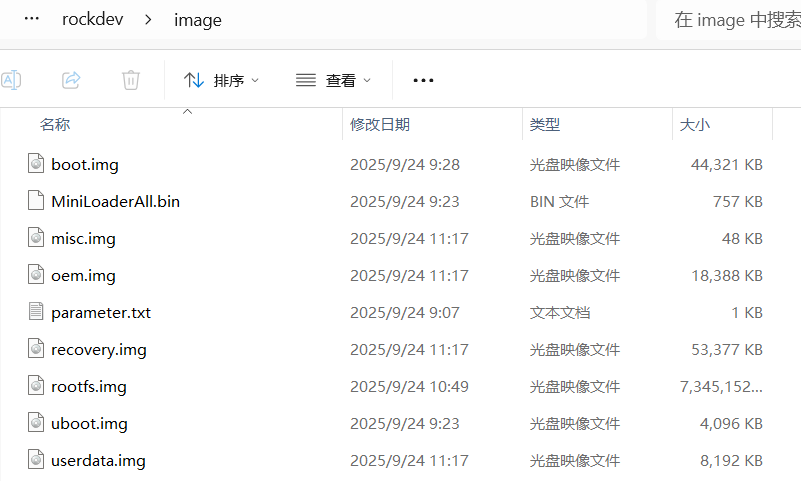Sort by 修改日期 column header
This screenshot has width=801, height=481.
pos(380,125)
